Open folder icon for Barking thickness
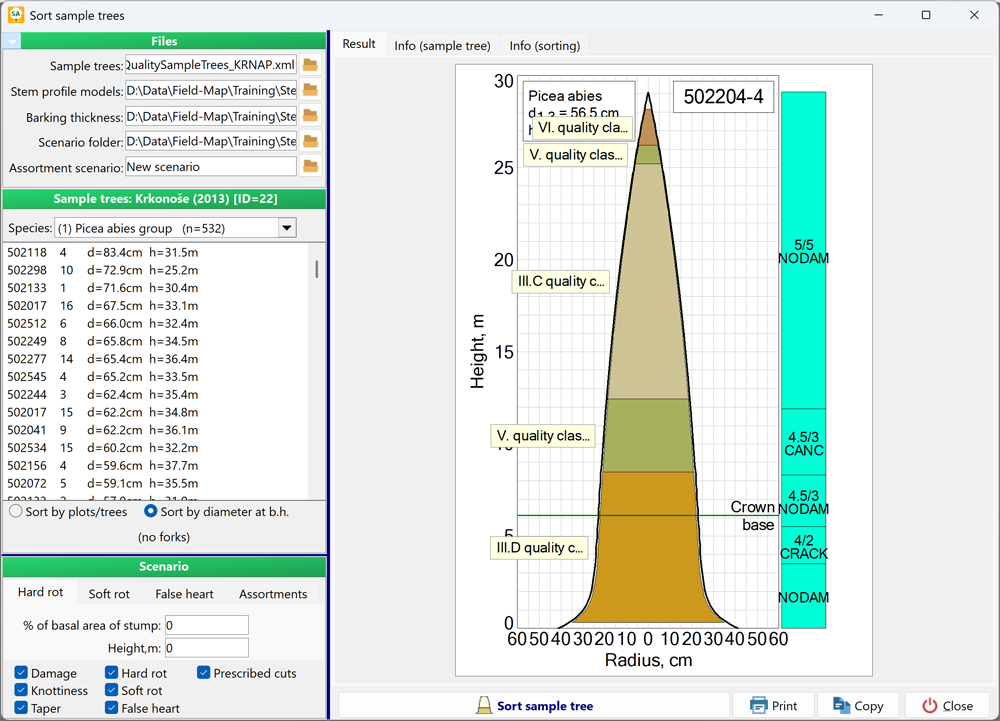1000x721 pixels. click(310, 117)
